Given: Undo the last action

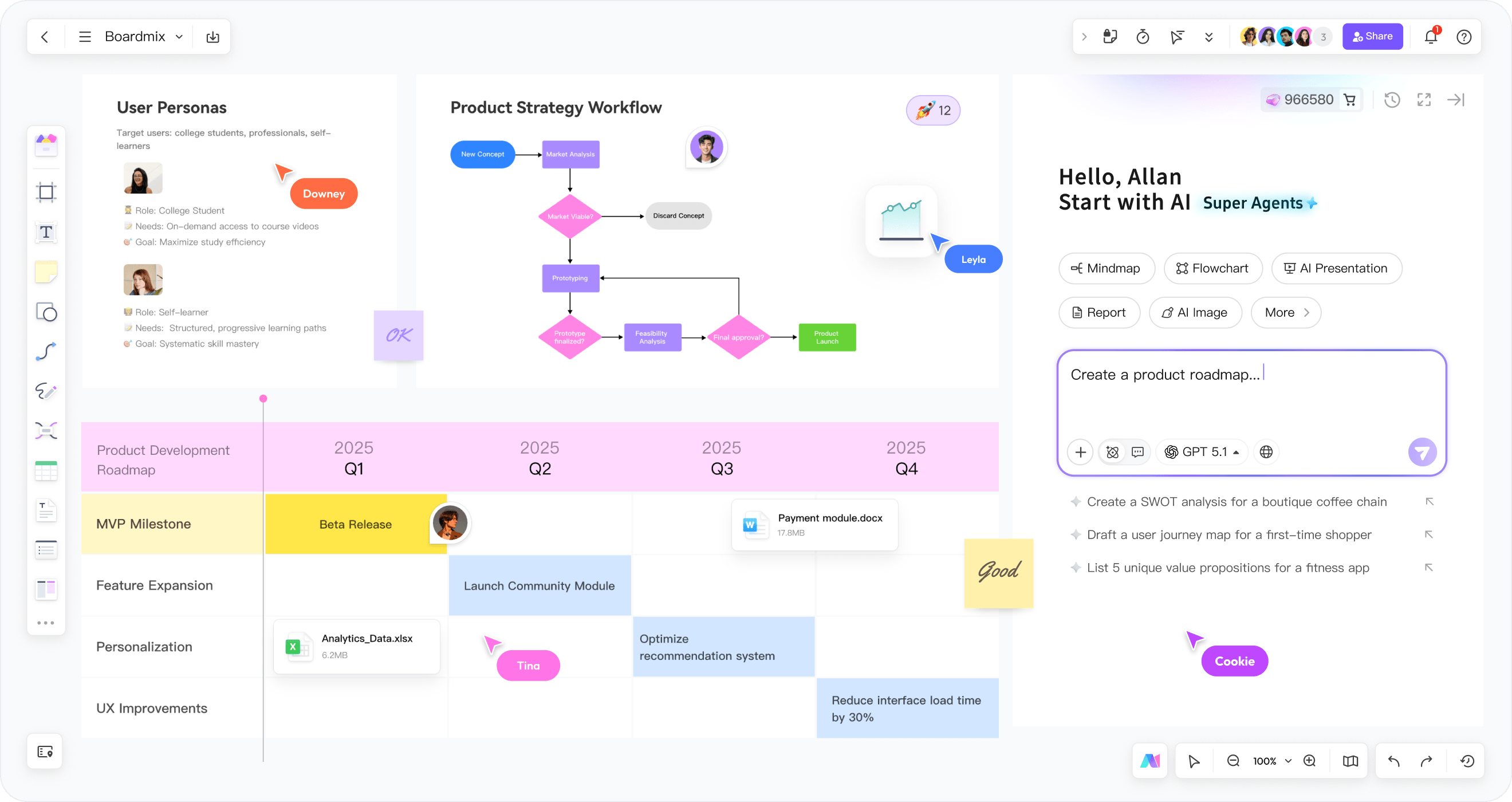Looking at the screenshot, I should [1393, 761].
